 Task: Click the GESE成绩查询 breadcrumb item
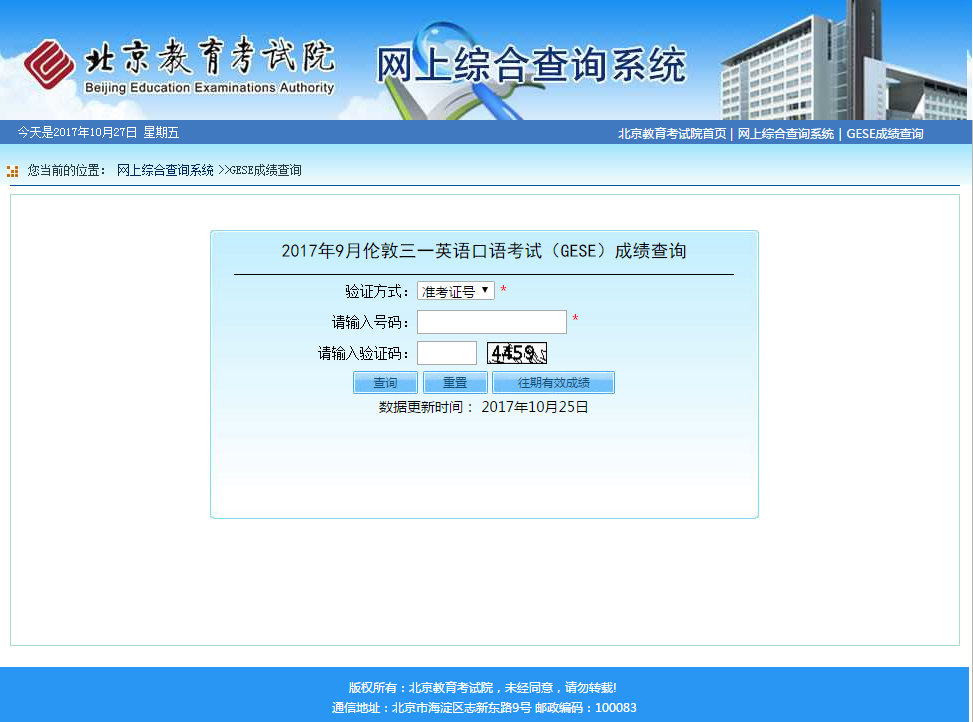[x=265, y=171]
